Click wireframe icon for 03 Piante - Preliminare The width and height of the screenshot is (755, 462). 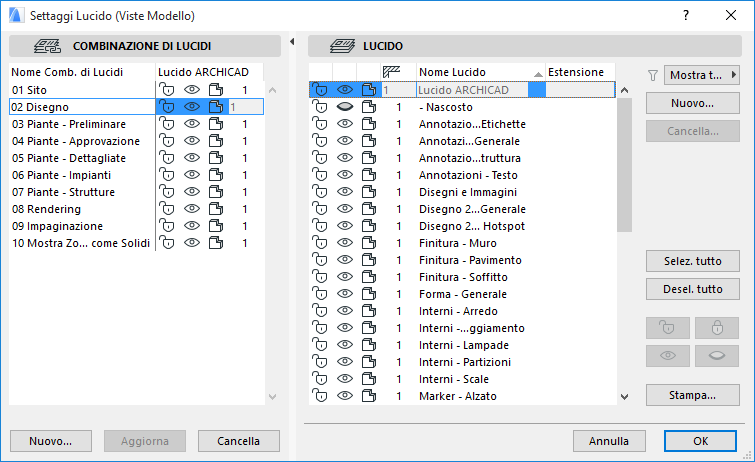pos(216,124)
